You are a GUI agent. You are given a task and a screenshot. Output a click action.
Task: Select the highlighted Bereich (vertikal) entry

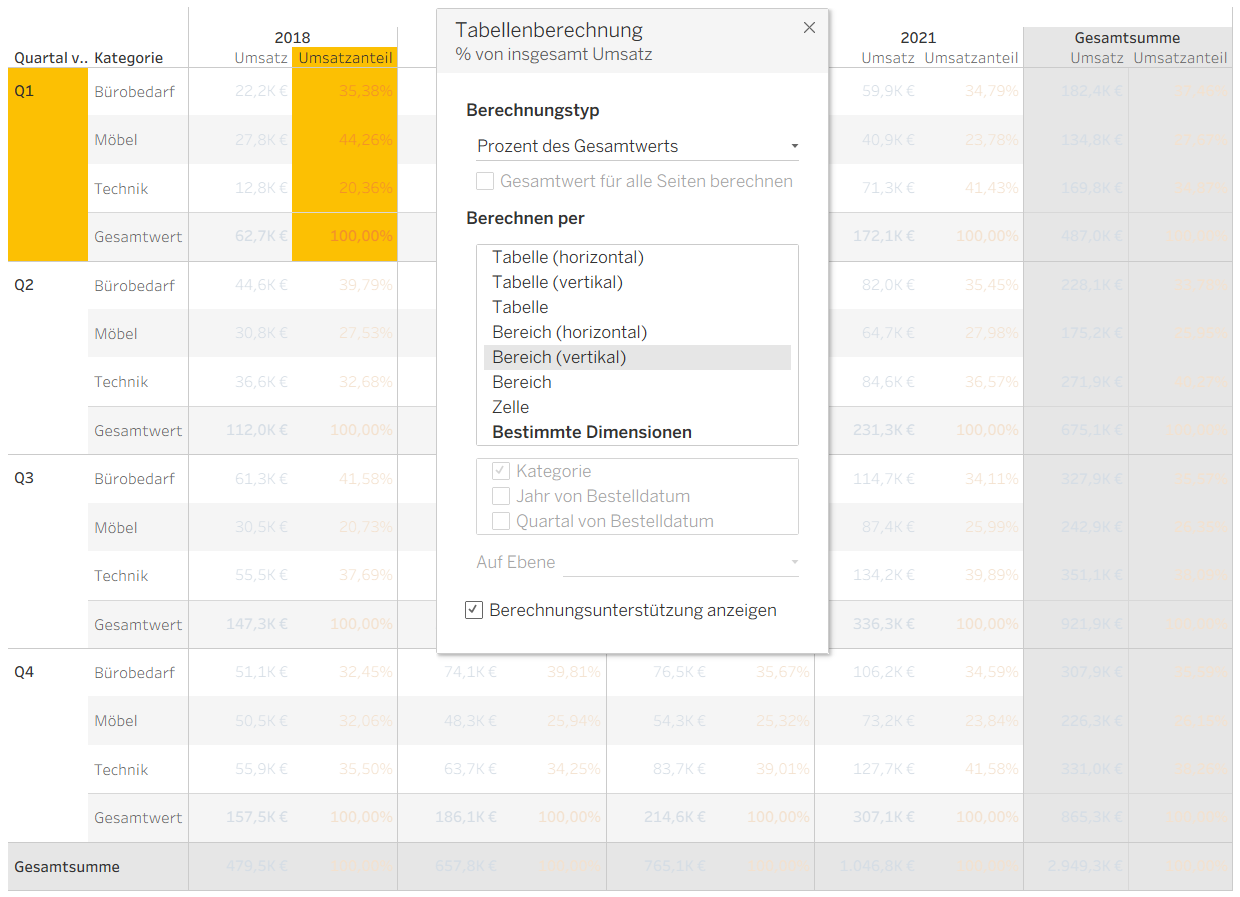pyautogui.click(x=559, y=357)
